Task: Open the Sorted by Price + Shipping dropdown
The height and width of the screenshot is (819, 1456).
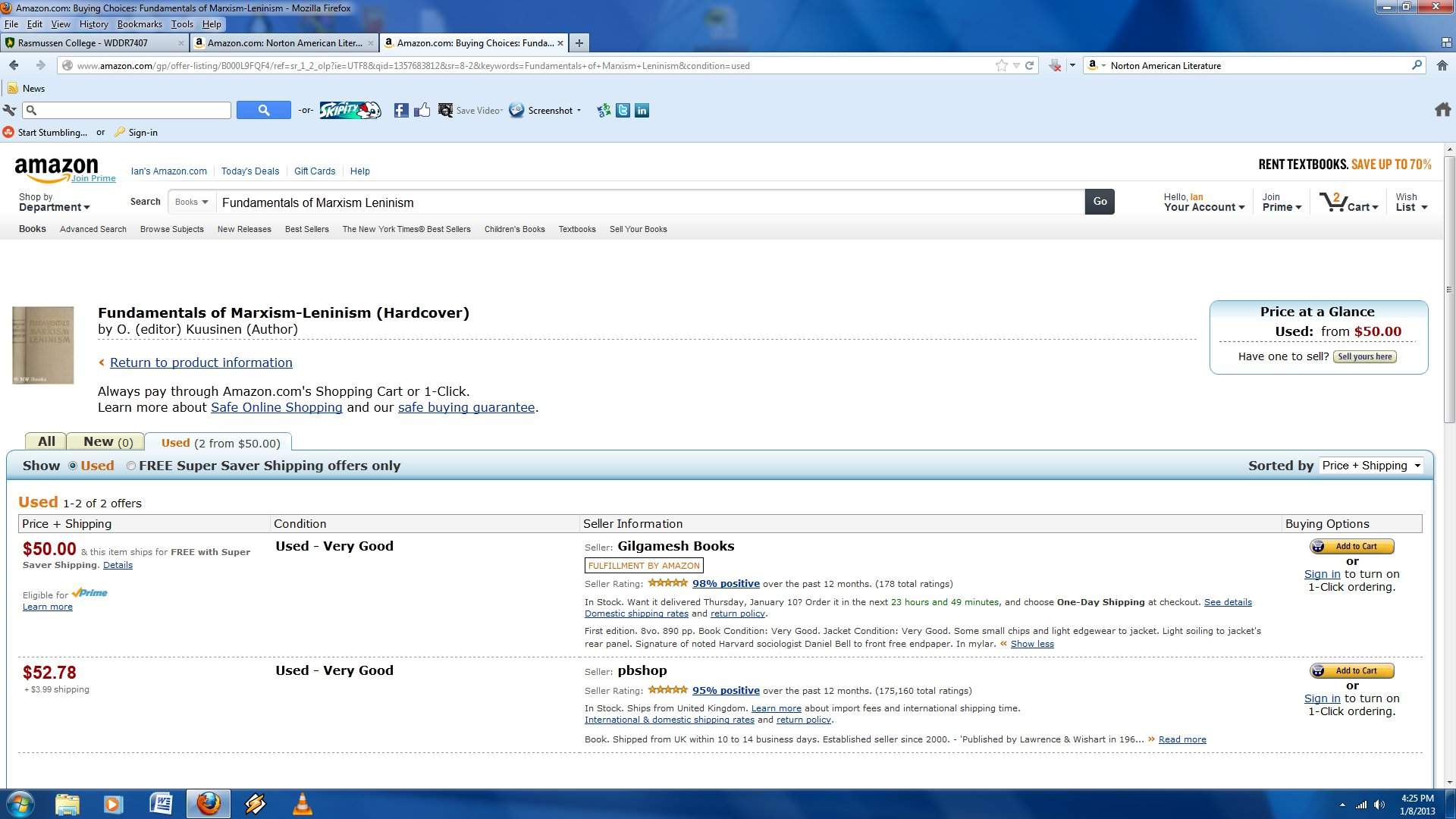Action: pyautogui.click(x=1371, y=466)
